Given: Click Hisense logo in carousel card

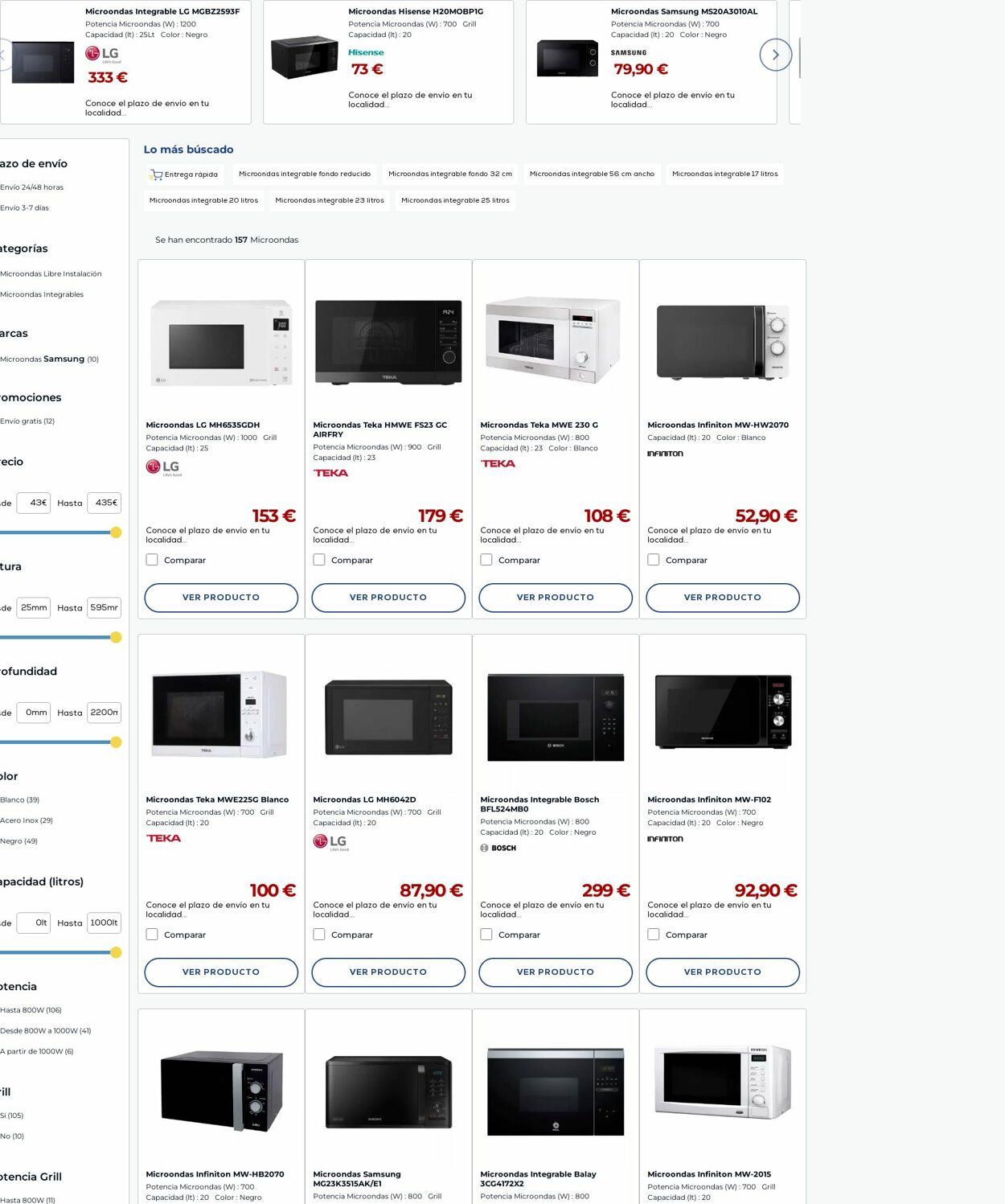Looking at the screenshot, I should click(366, 52).
